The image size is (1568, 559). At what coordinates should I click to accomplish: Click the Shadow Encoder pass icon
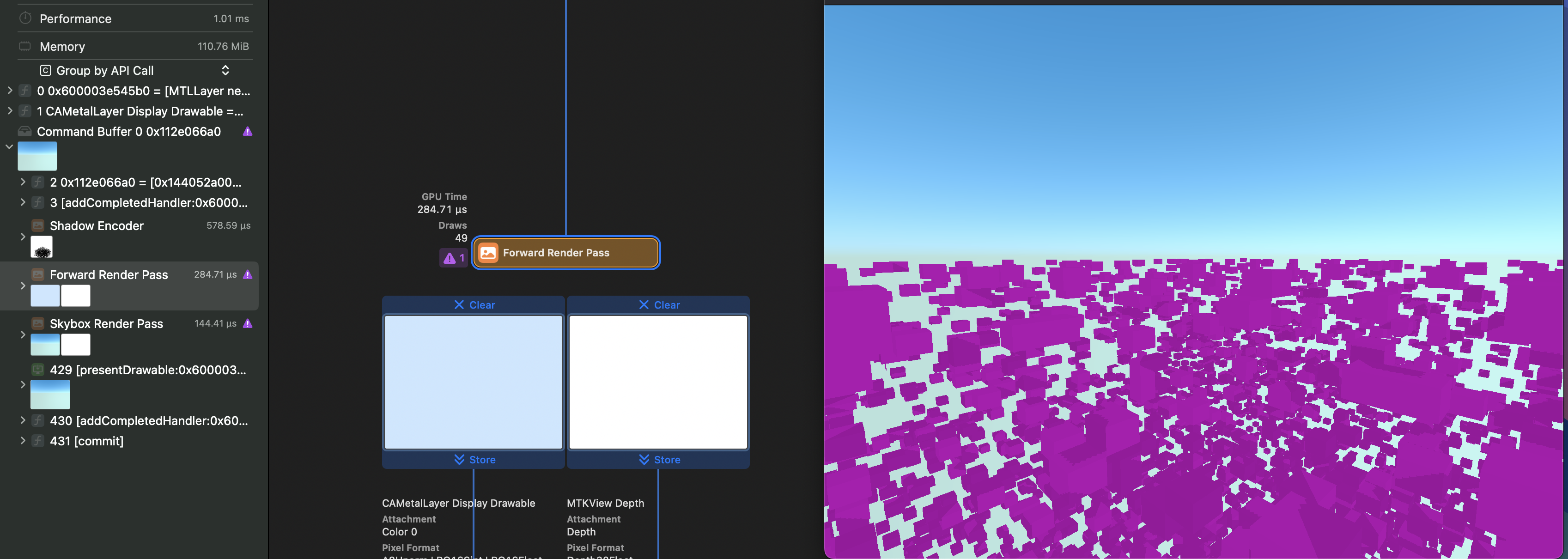[x=38, y=226]
